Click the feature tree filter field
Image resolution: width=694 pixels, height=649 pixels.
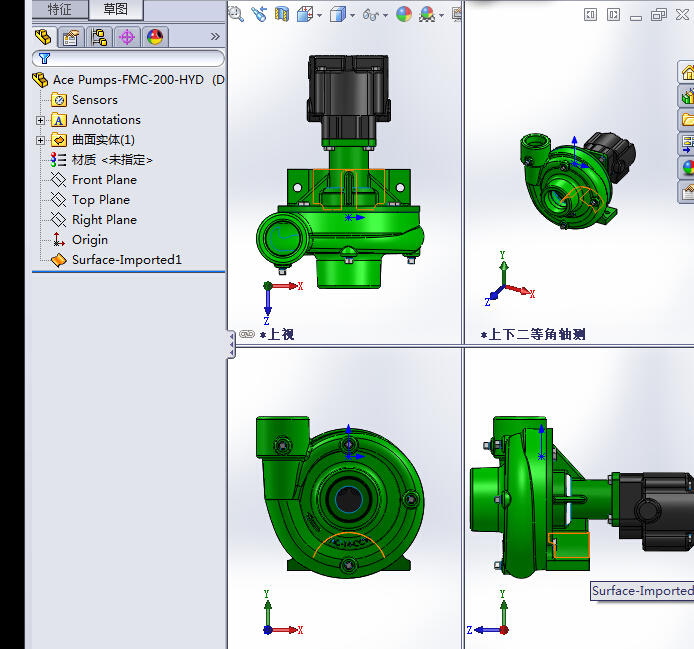point(128,58)
